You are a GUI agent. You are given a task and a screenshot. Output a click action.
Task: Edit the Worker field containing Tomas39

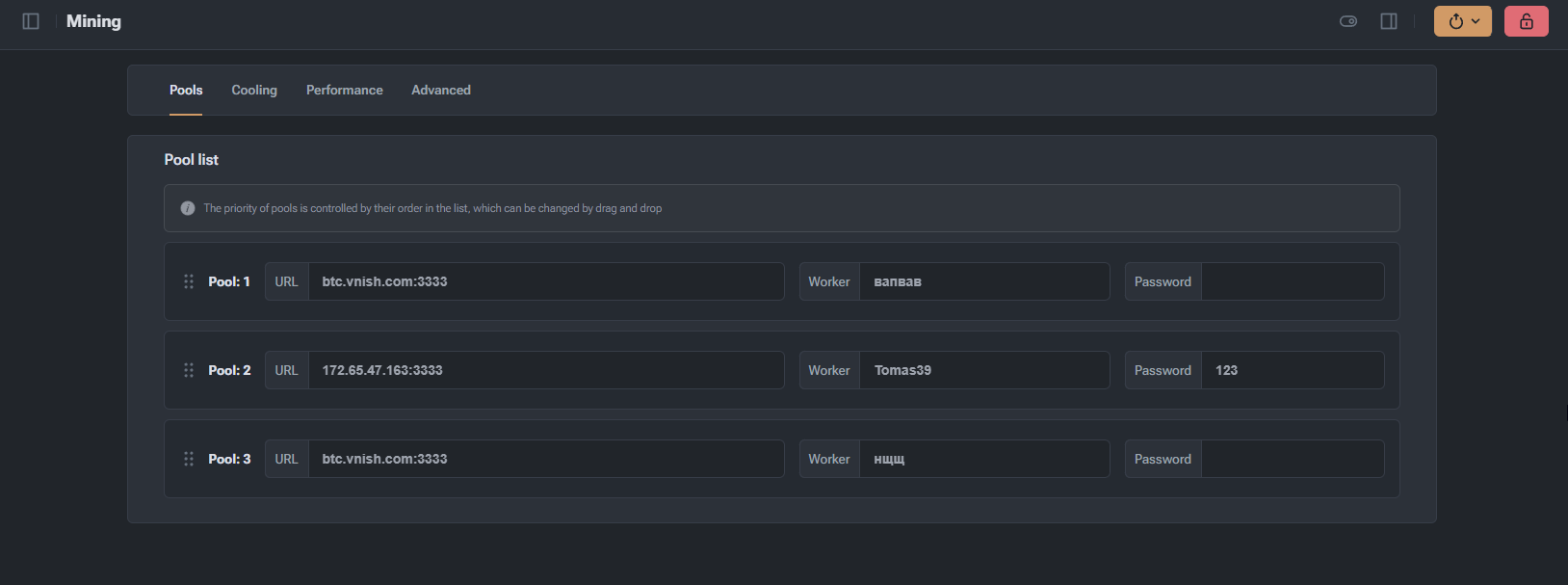point(984,370)
